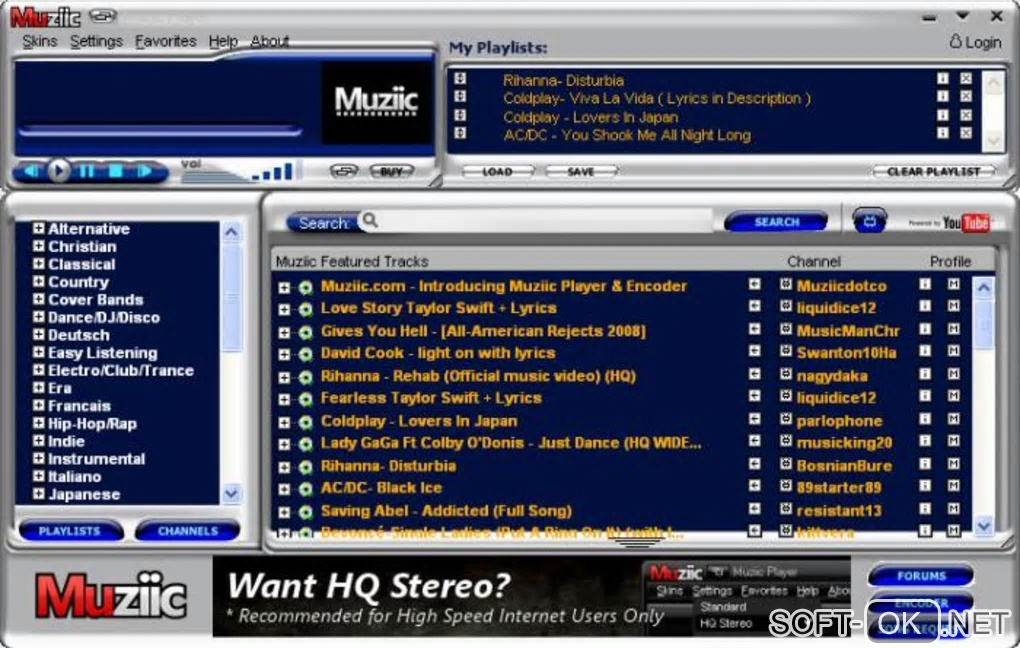Image resolution: width=1020 pixels, height=648 pixels.
Task: Play icon for Muziic.com Introducing Muziic Player
Action: [x=305, y=288]
